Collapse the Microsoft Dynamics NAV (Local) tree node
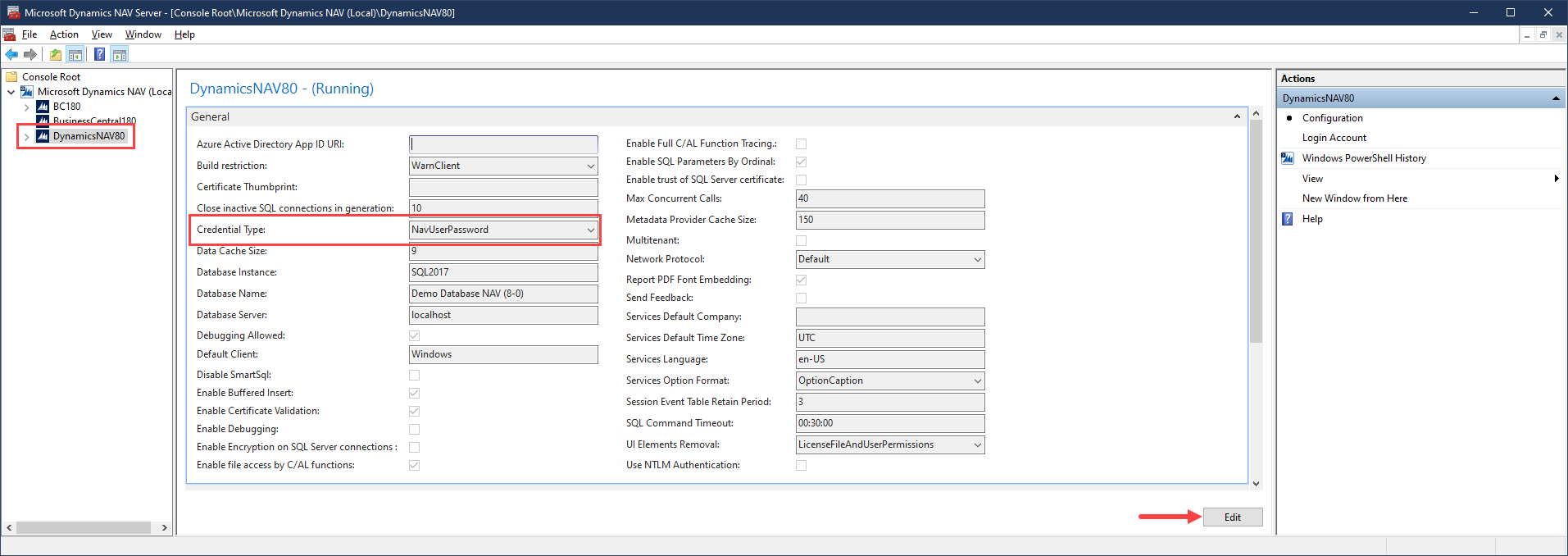This screenshot has height=556, width=1568. pos(11,92)
